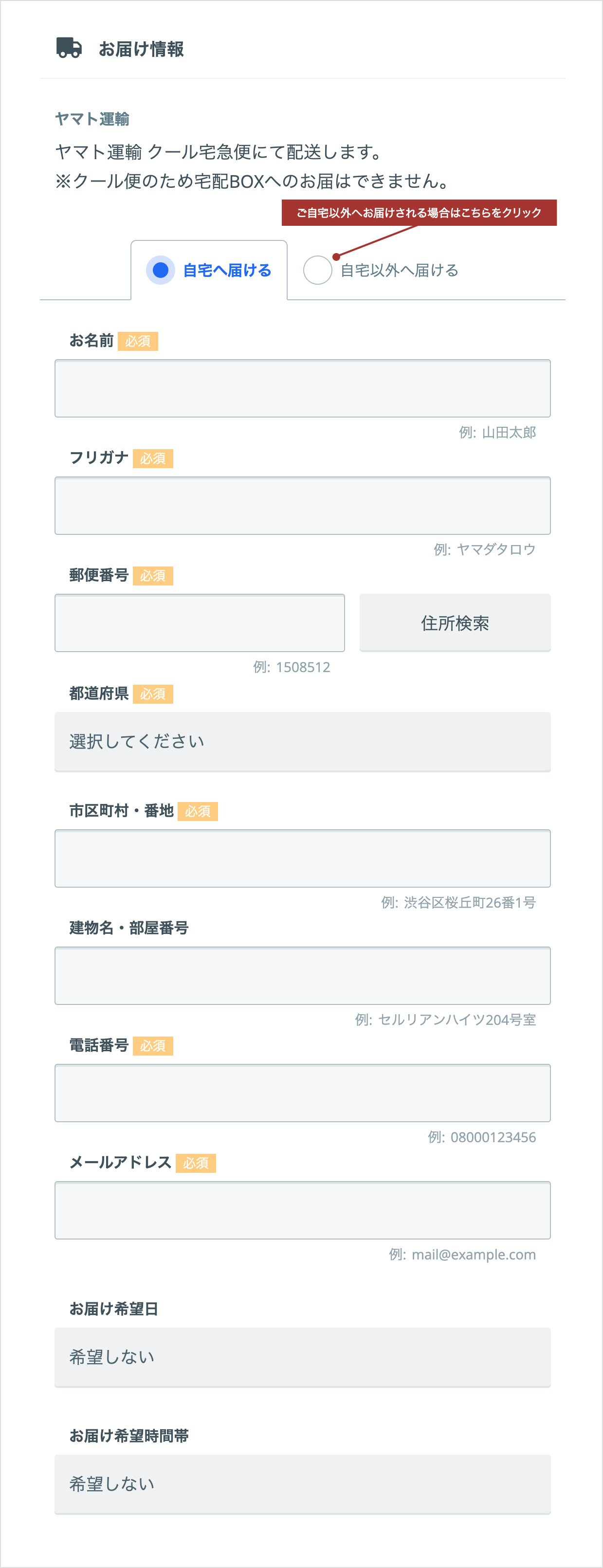This screenshot has width=603, height=1568.
Task: Click the 必須 badge next to お名前
Action: point(138,342)
